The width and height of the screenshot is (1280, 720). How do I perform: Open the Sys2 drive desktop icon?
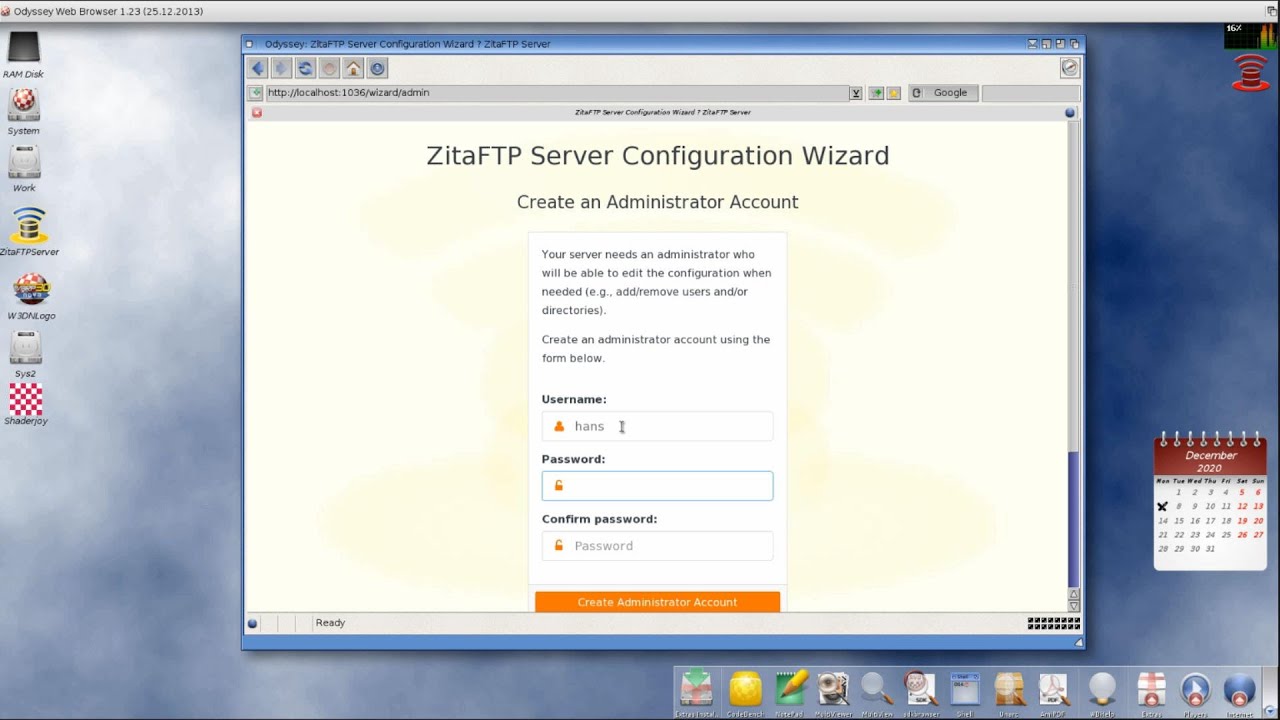coord(25,354)
